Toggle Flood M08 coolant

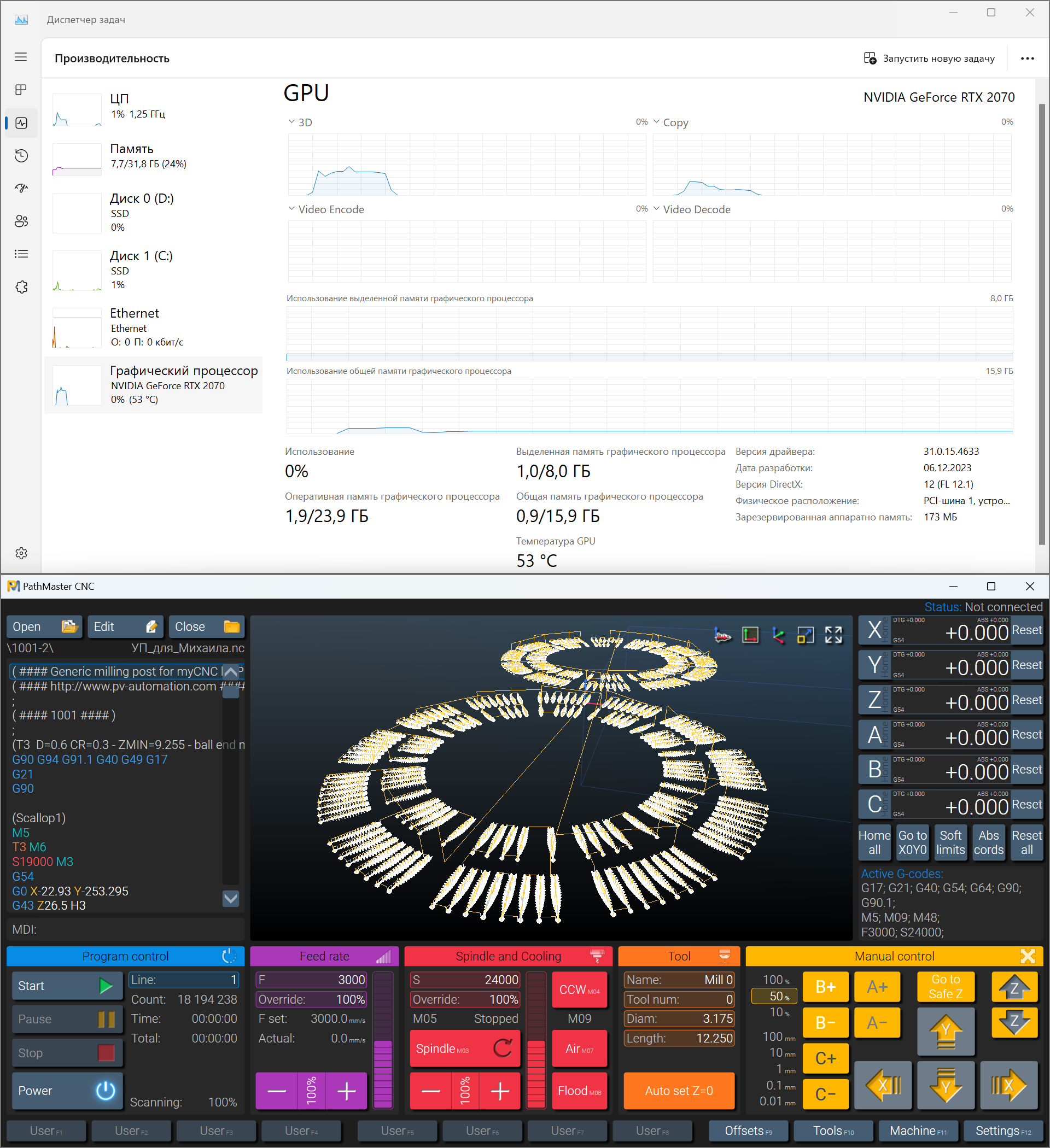(579, 1091)
